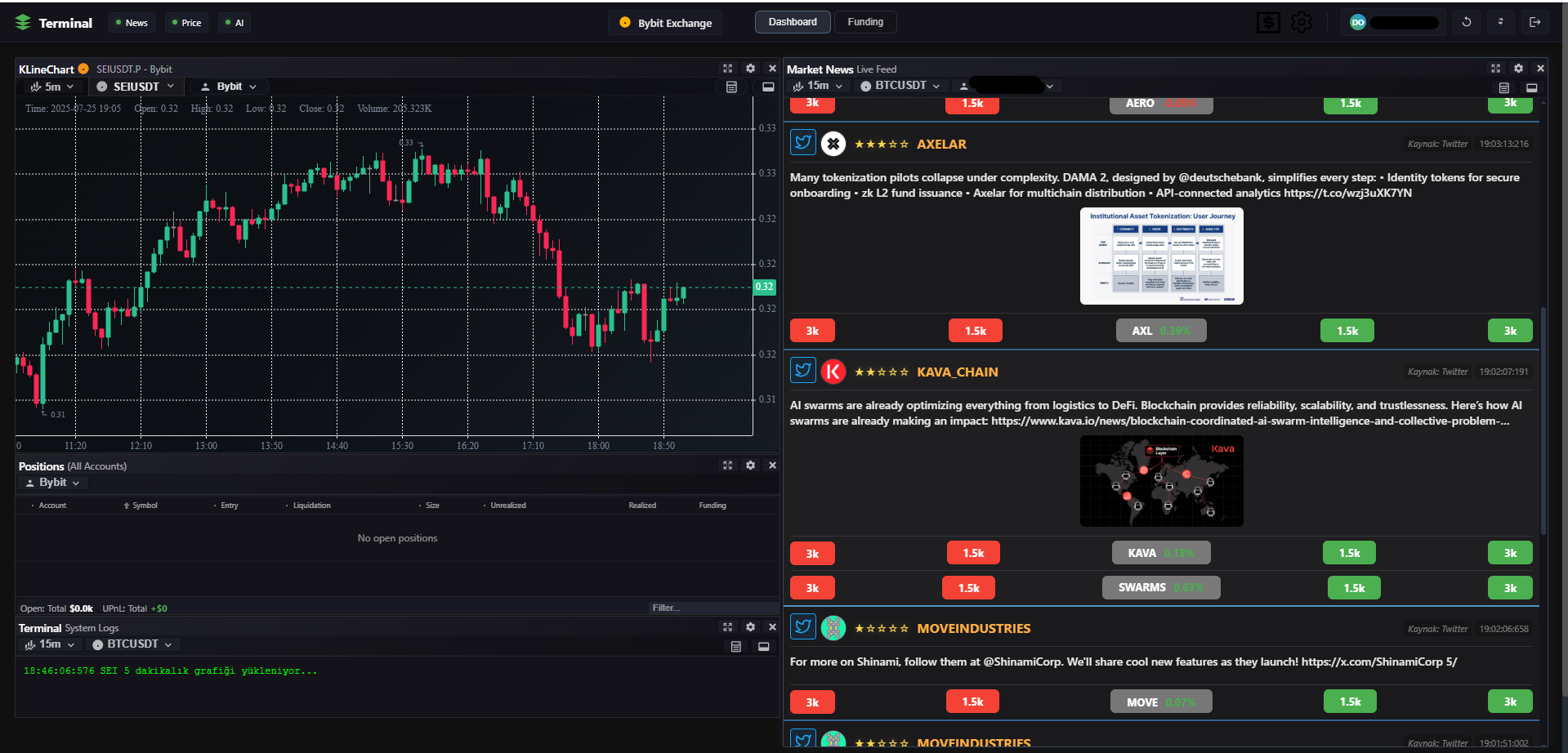Click the Bybit Exchange button
This screenshot has height=753, width=1568.
click(x=665, y=23)
